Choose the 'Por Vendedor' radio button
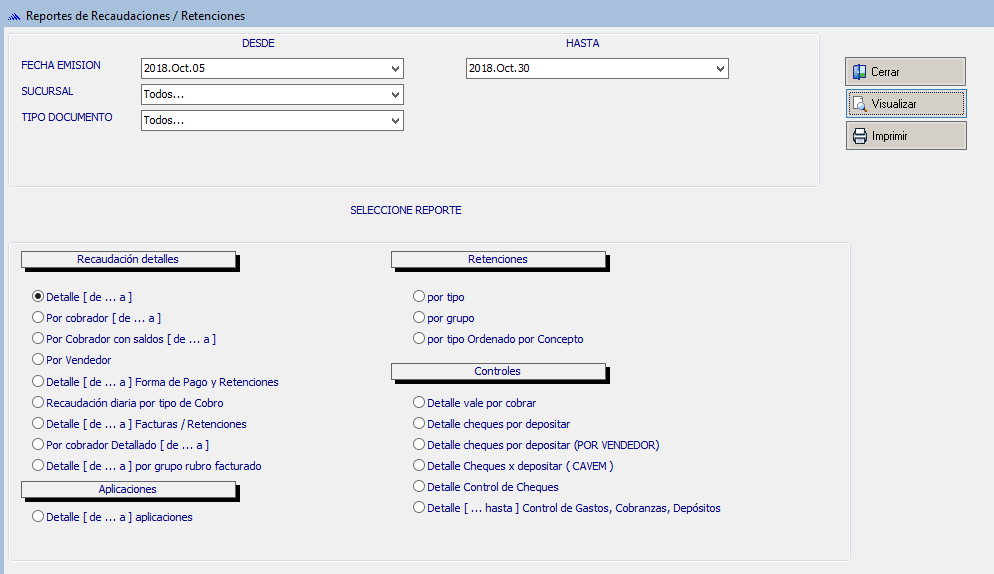 pos(39,360)
